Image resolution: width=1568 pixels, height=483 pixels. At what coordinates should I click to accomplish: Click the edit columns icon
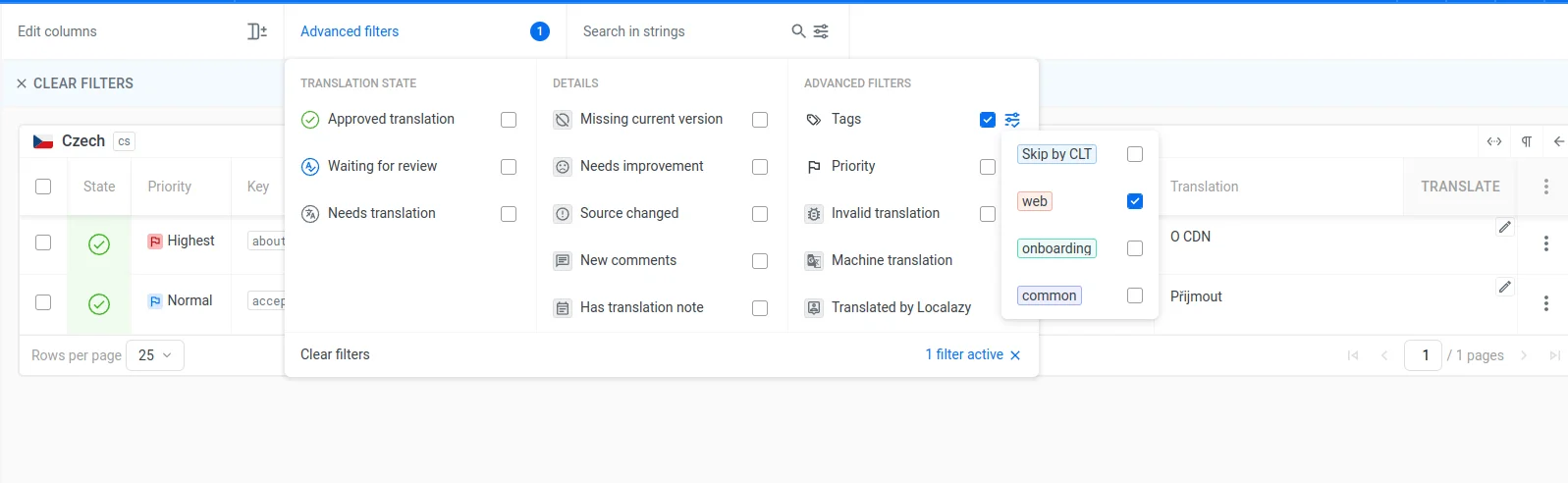256,31
